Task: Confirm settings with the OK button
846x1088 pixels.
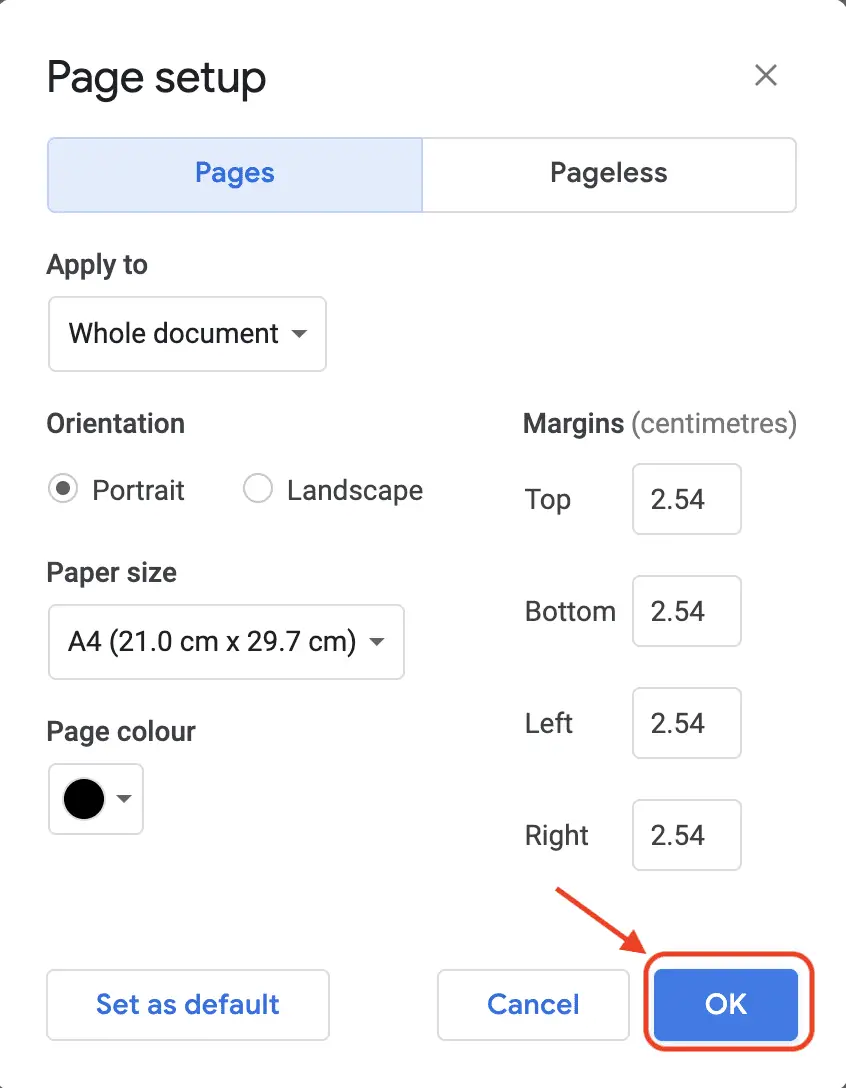Action: click(x=726, y=1004)
